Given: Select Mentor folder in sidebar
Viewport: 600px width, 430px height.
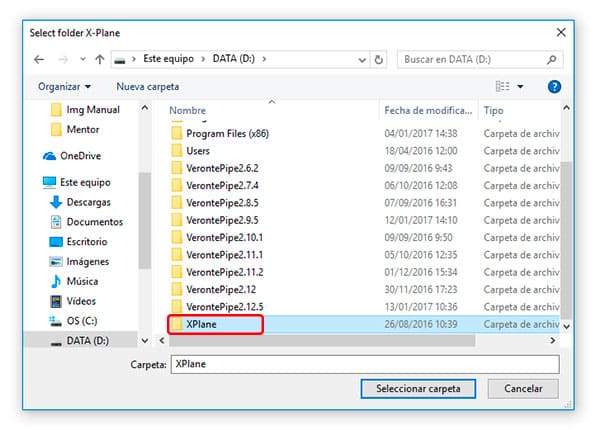Looking at the screenshot, I should pyautogui.click(x=75, y=129).
